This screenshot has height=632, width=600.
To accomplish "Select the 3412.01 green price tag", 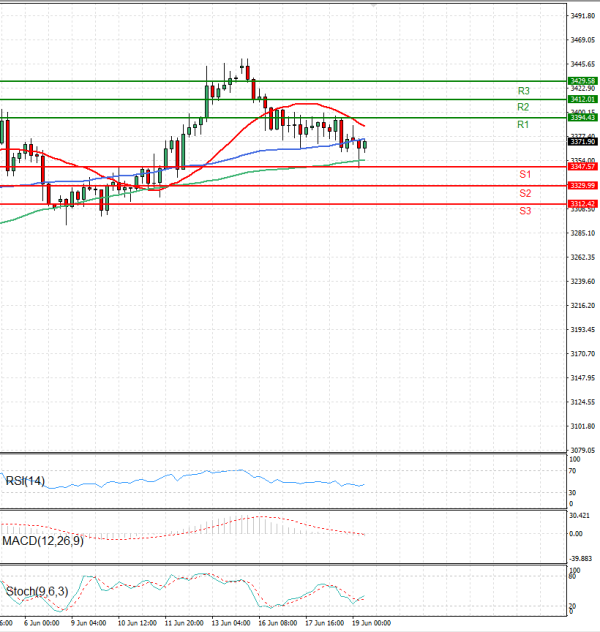I will [x=582, y=99].
